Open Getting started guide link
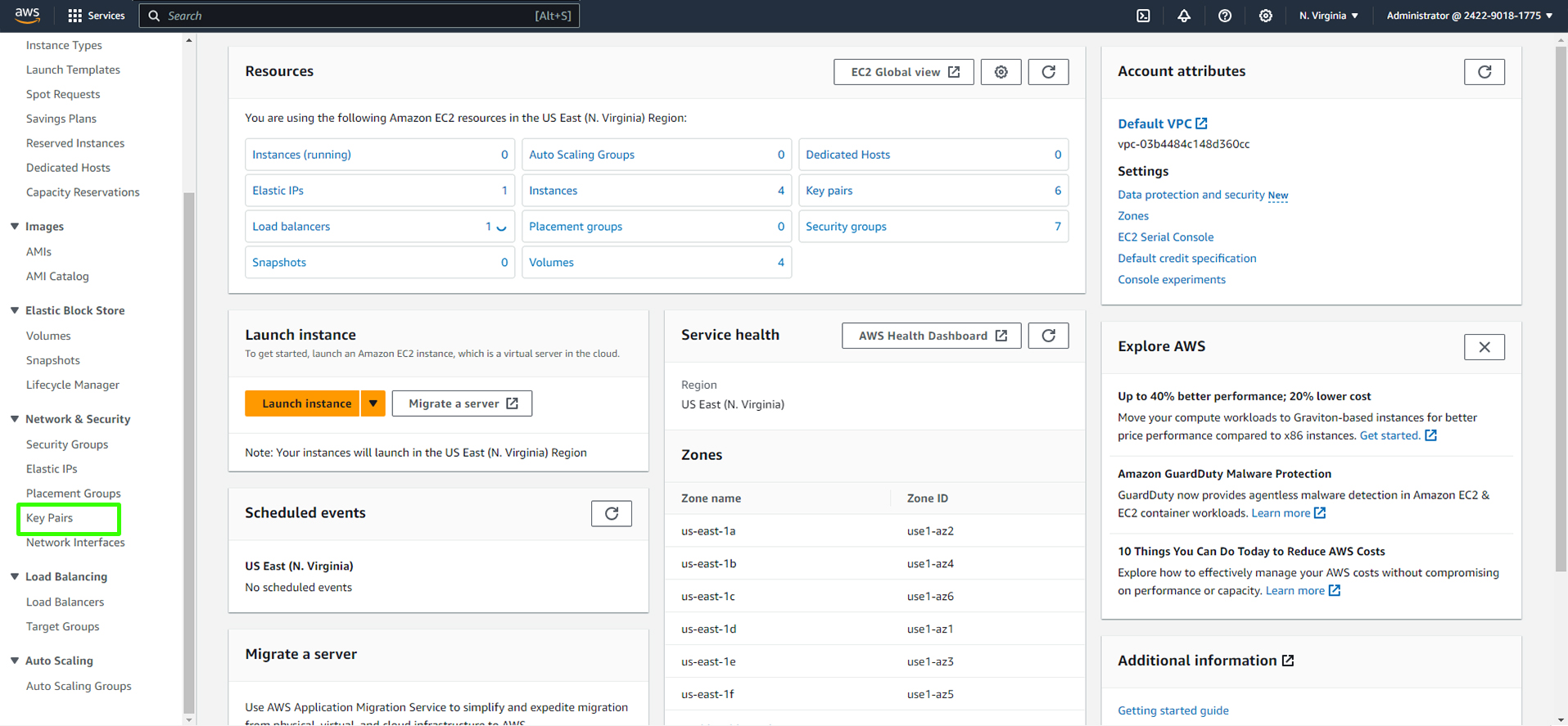1568x726 pixels. [x=1173, y=710]
